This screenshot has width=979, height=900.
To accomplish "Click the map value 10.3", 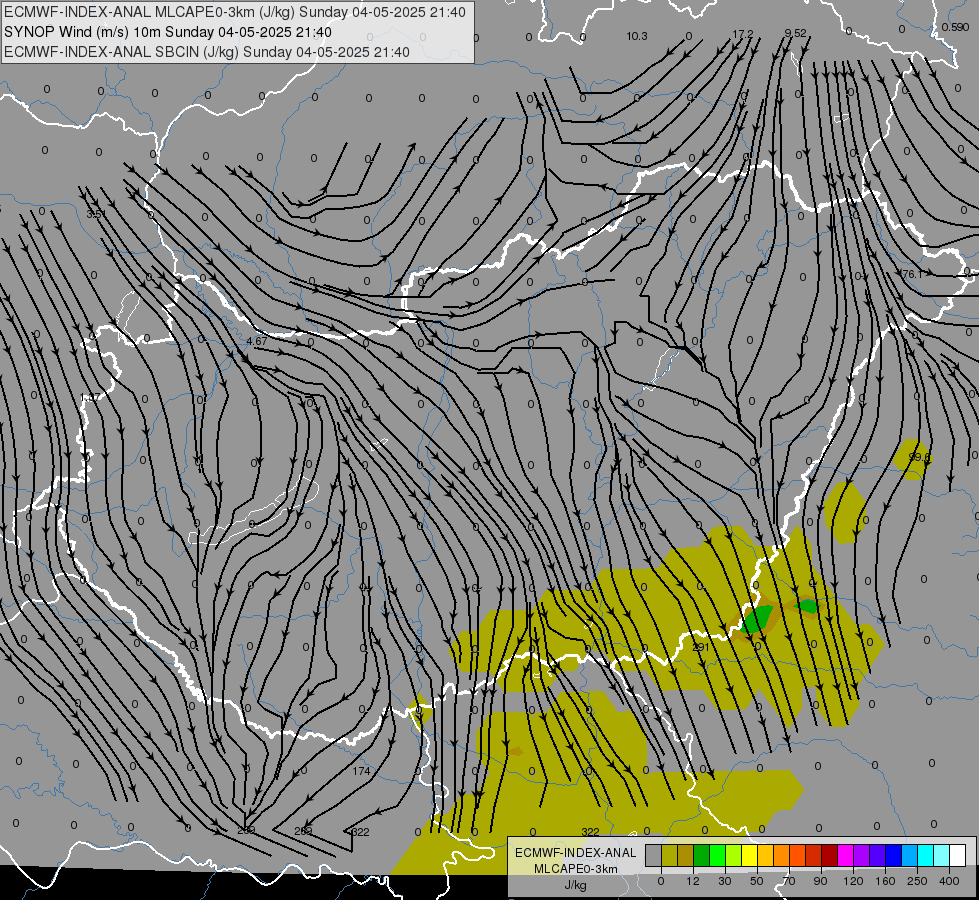I will click(x=637, y=36).
